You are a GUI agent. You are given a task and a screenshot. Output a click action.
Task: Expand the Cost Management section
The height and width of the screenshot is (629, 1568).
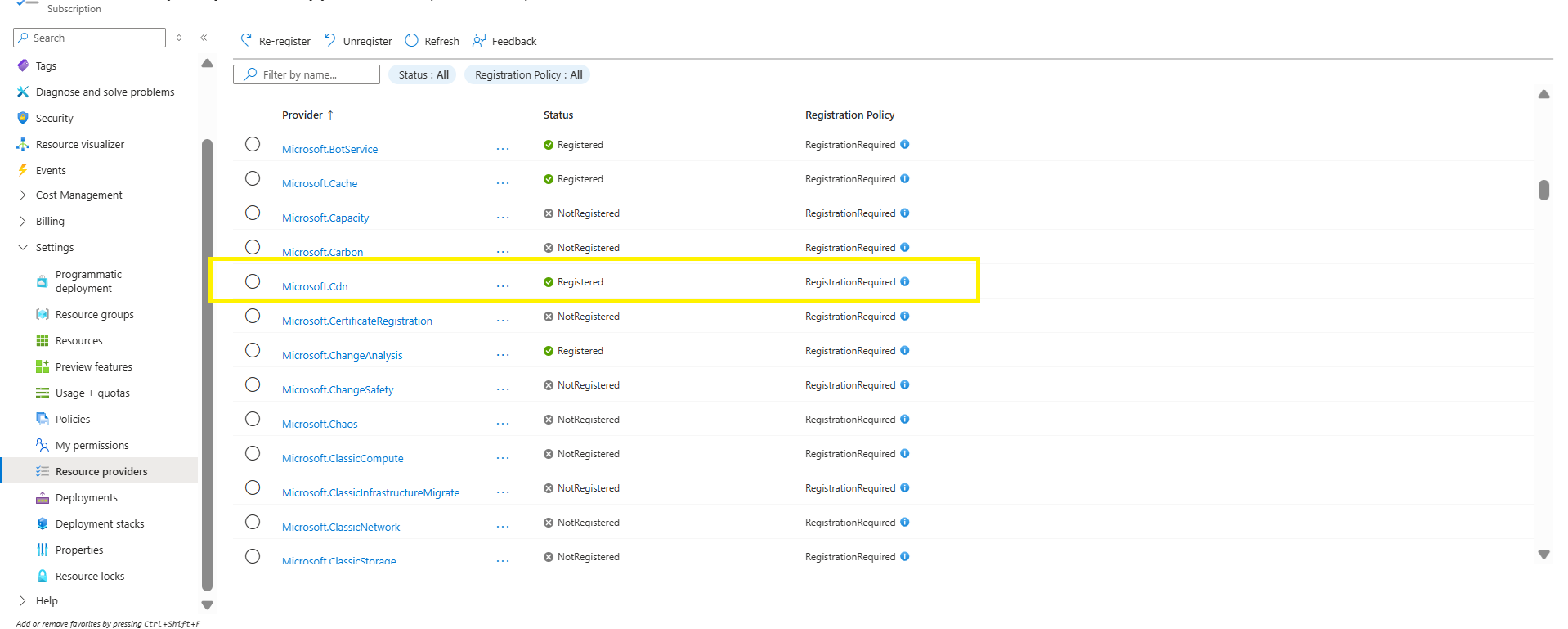22,195
